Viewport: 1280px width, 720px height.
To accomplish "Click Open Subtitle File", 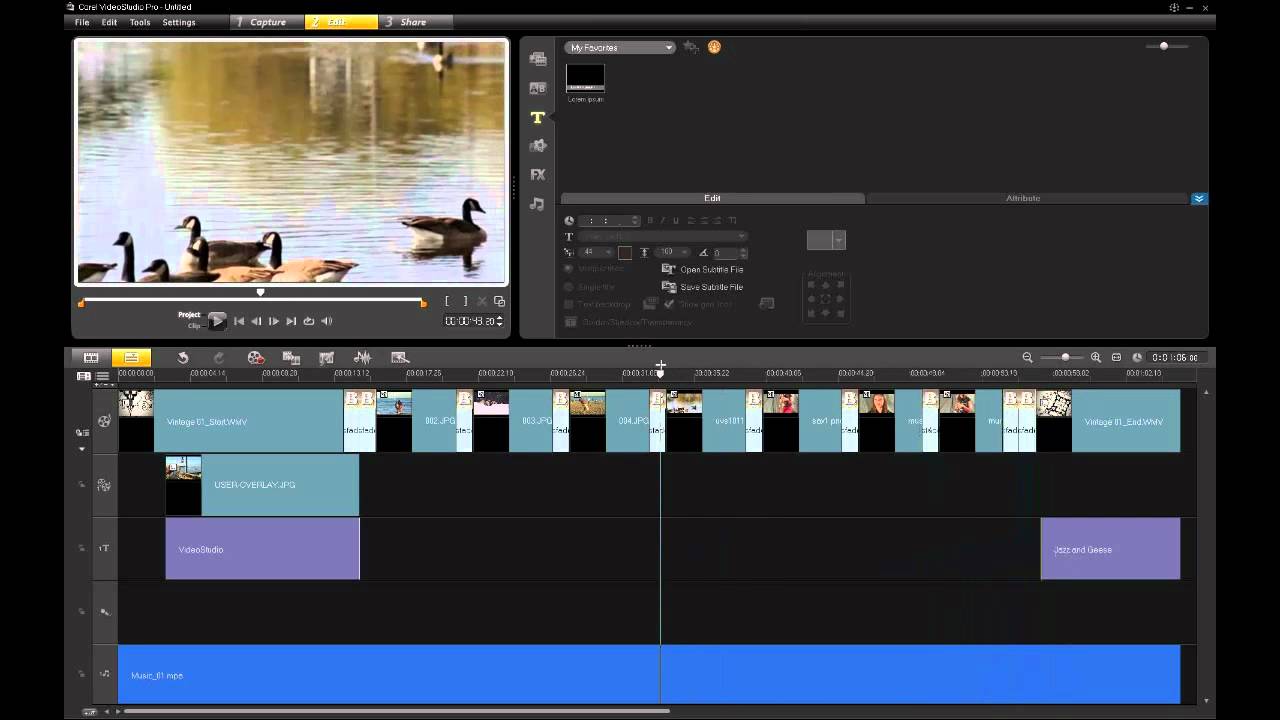I will tap(703, 269).
